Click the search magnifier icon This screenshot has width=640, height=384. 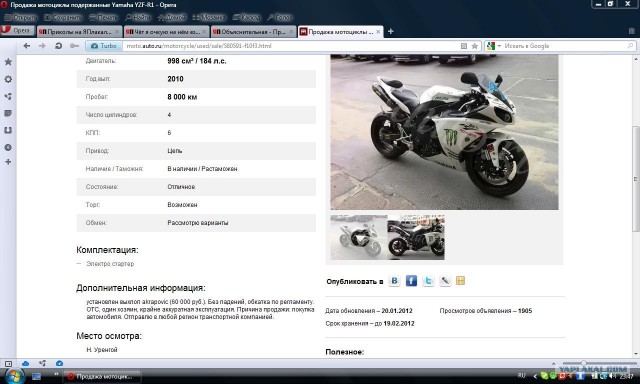(630, 46)
